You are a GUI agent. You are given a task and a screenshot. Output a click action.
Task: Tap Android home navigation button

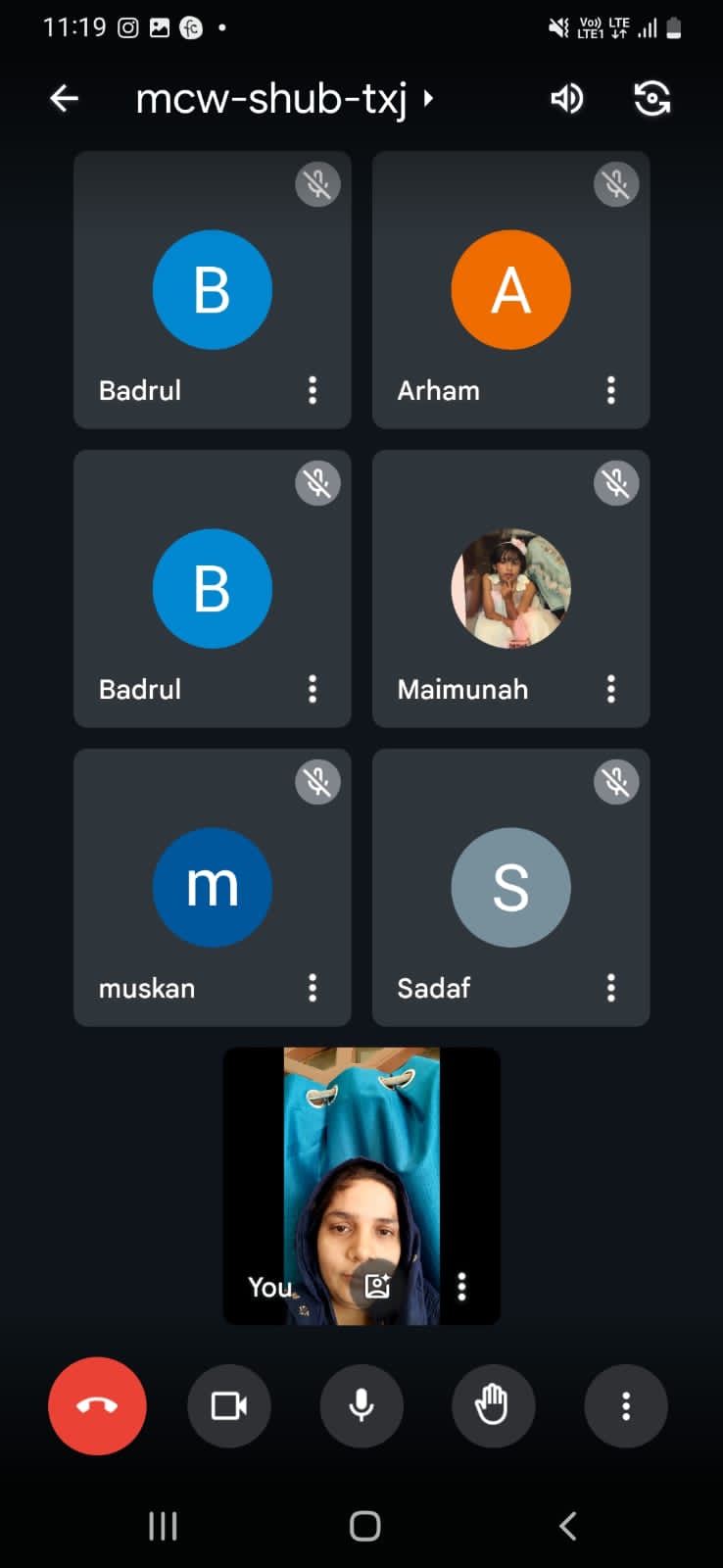pyautogui.click(x=364, y=1525)
